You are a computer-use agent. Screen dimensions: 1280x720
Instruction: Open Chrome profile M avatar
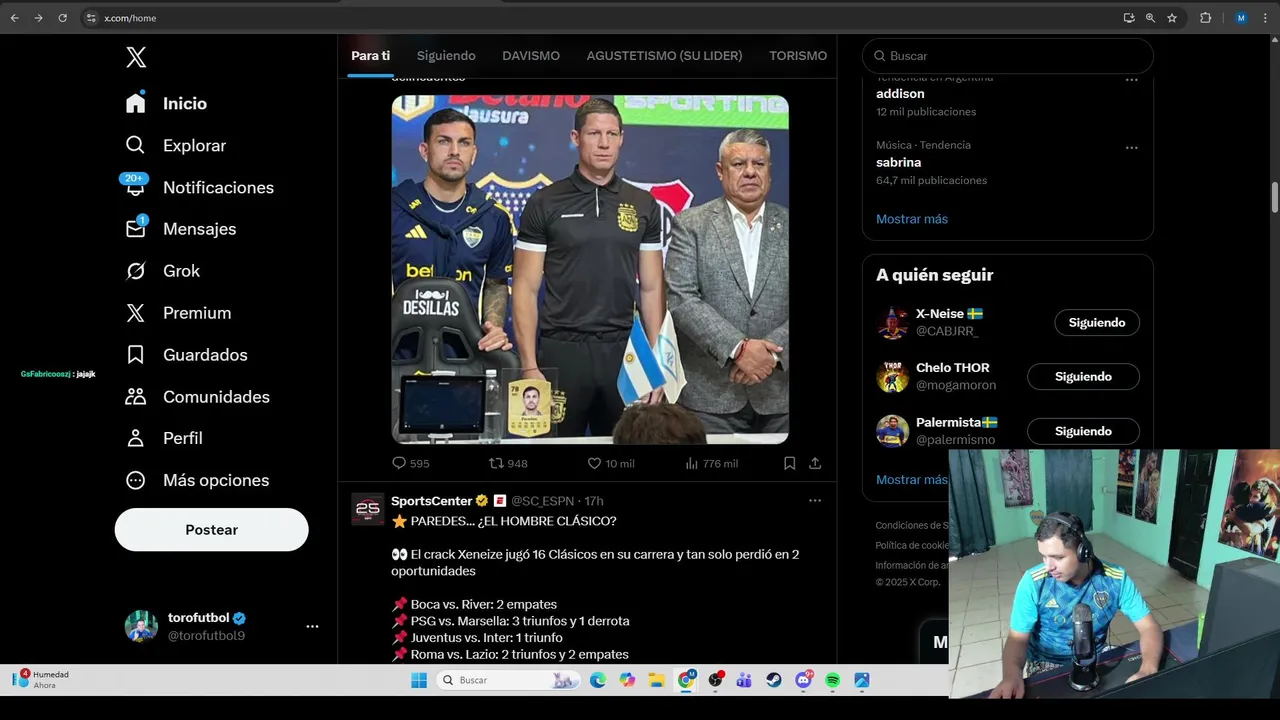[1241, 18]
